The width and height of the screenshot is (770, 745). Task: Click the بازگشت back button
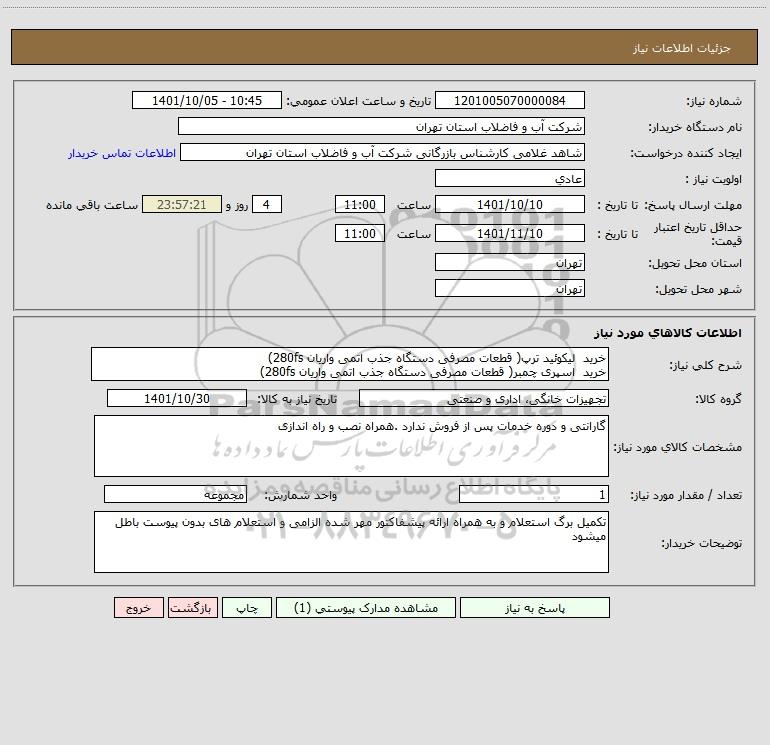click(192, 607)
